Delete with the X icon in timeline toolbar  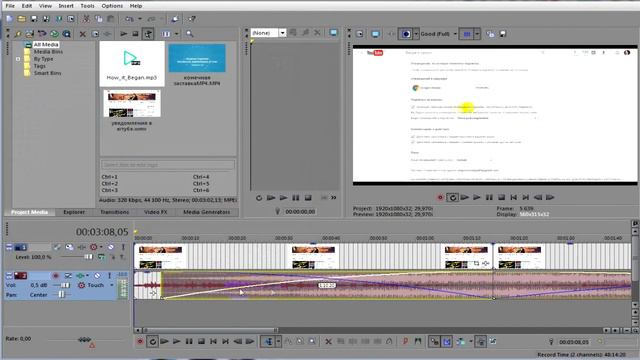point(328,342)
